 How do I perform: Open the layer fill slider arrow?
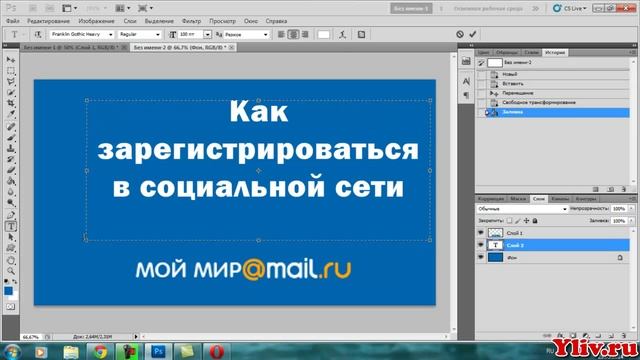tap(631, 220)
